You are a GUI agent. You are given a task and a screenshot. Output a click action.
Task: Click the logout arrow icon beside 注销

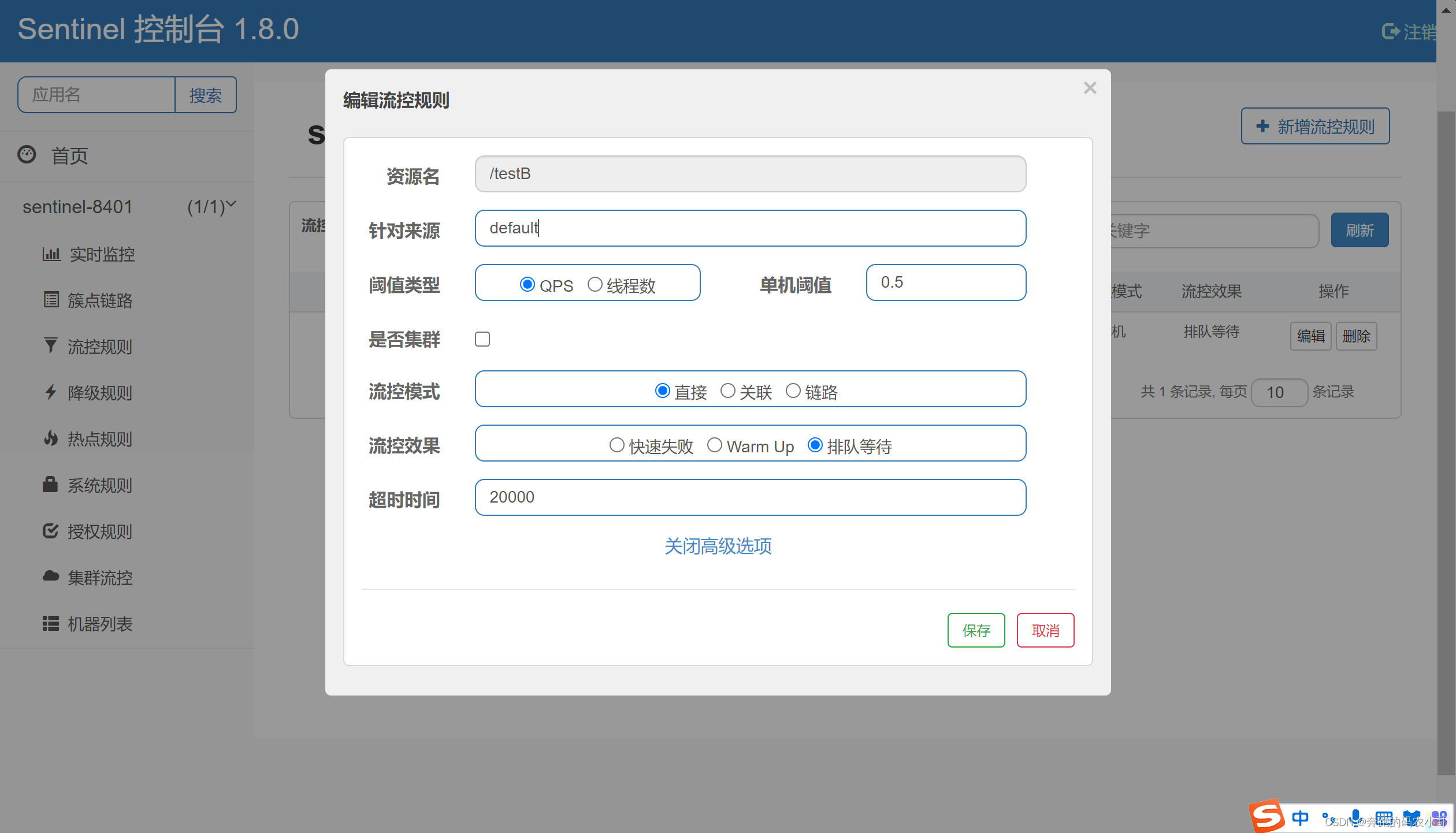(x=1390, y=31)
